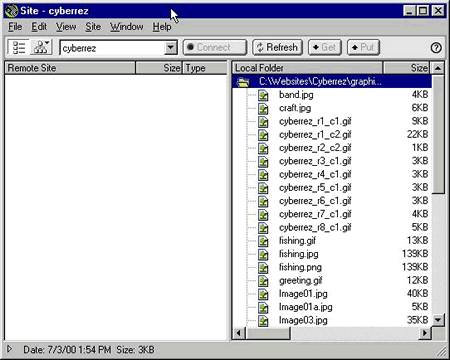Click the fishing.gif file icon
This screenshot has height=360, width=450.
(x=263, y=241)
